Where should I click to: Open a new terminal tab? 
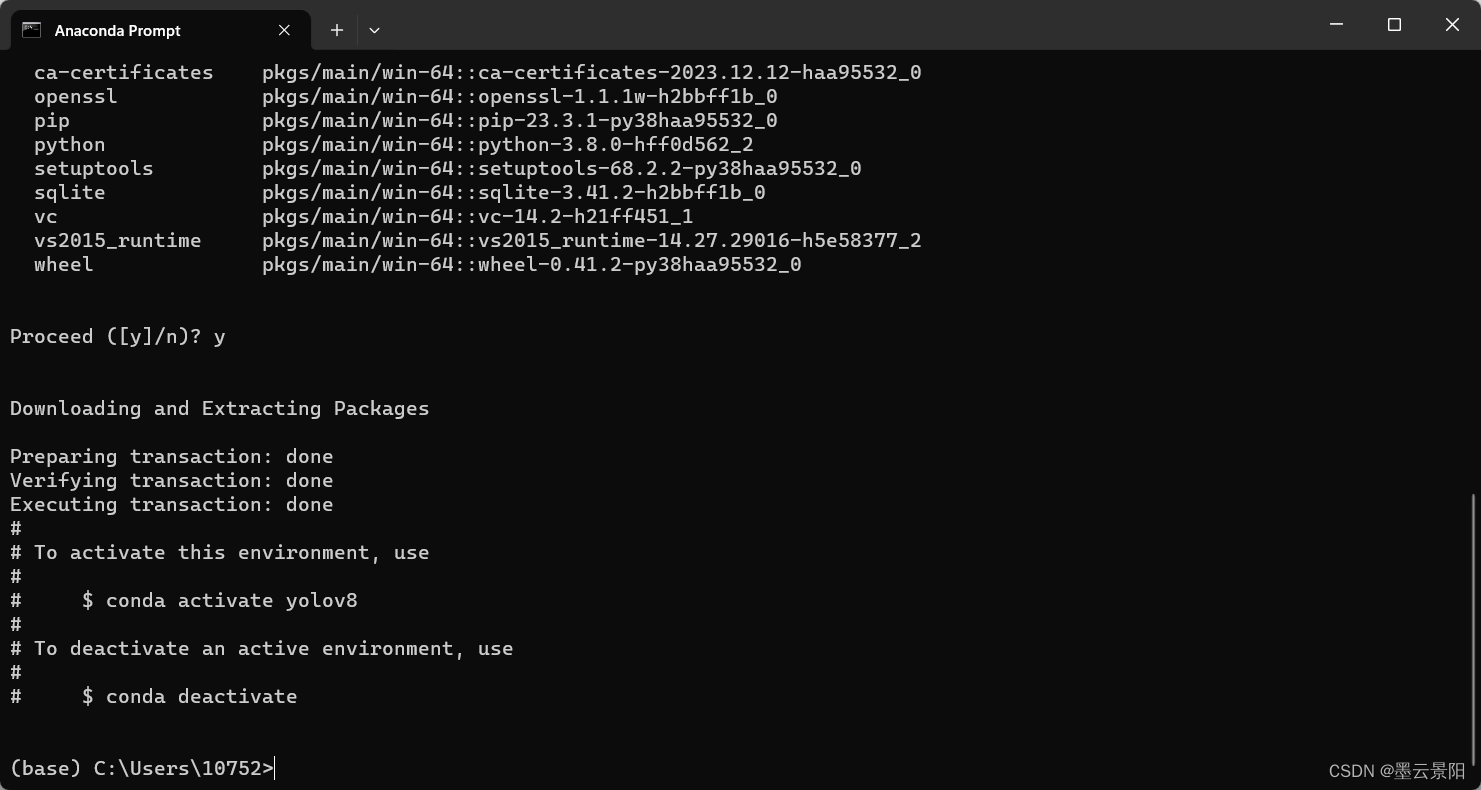(x=336, y=30)
